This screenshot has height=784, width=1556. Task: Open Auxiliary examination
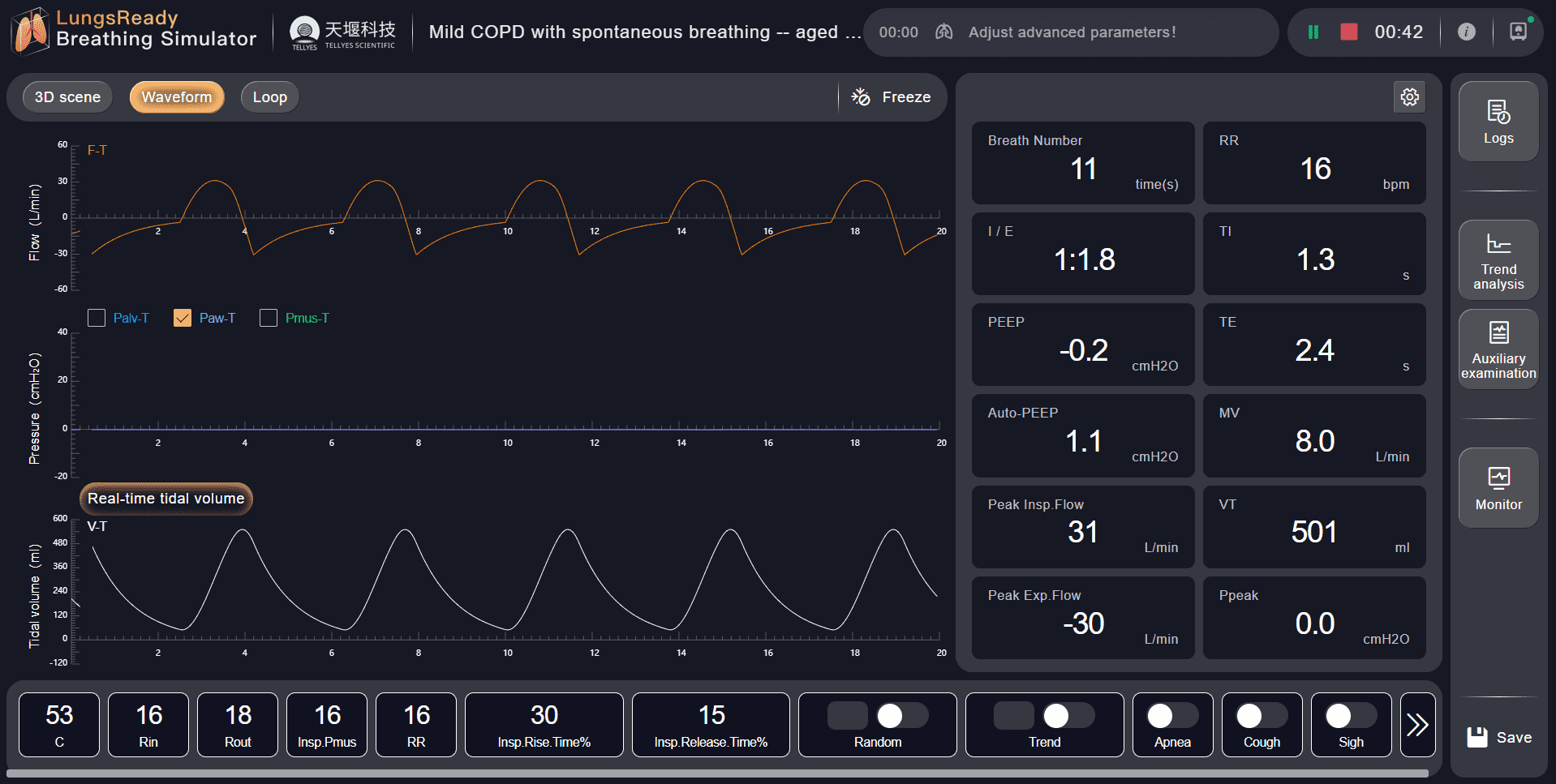(x=1498, y=349)
